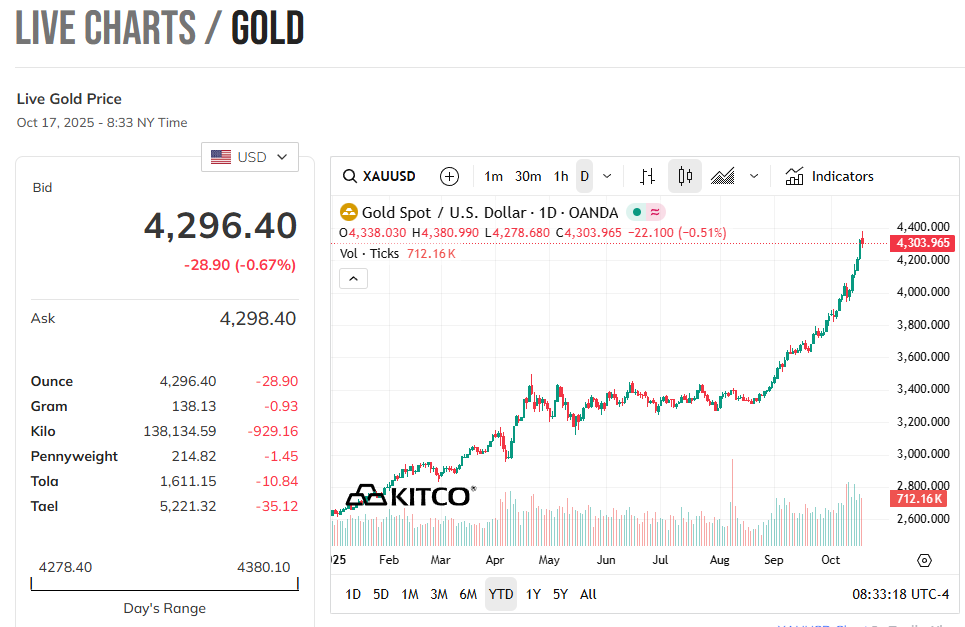
Task: Select the 6M date range tab
Action: [x=468, y=594]
